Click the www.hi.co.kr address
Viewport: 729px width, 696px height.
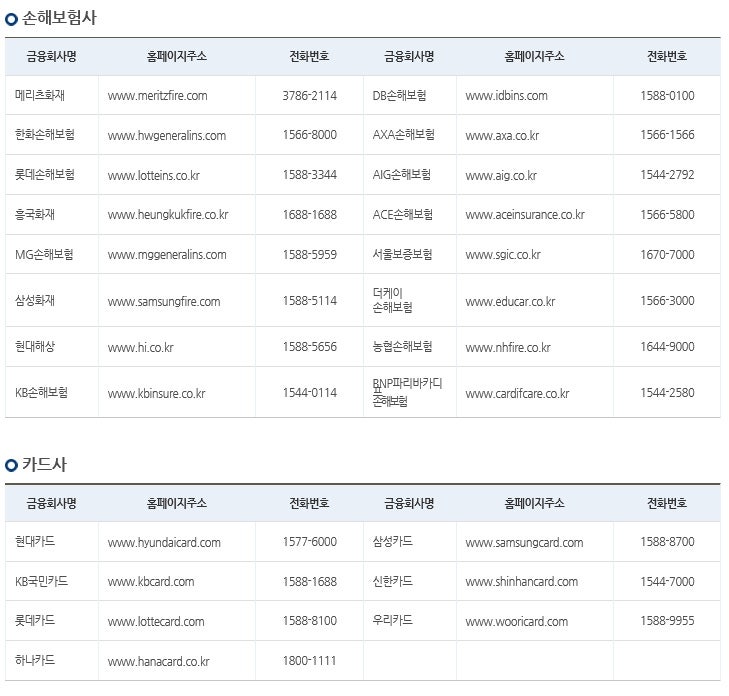pyautogui.click(x=140, y=347)
